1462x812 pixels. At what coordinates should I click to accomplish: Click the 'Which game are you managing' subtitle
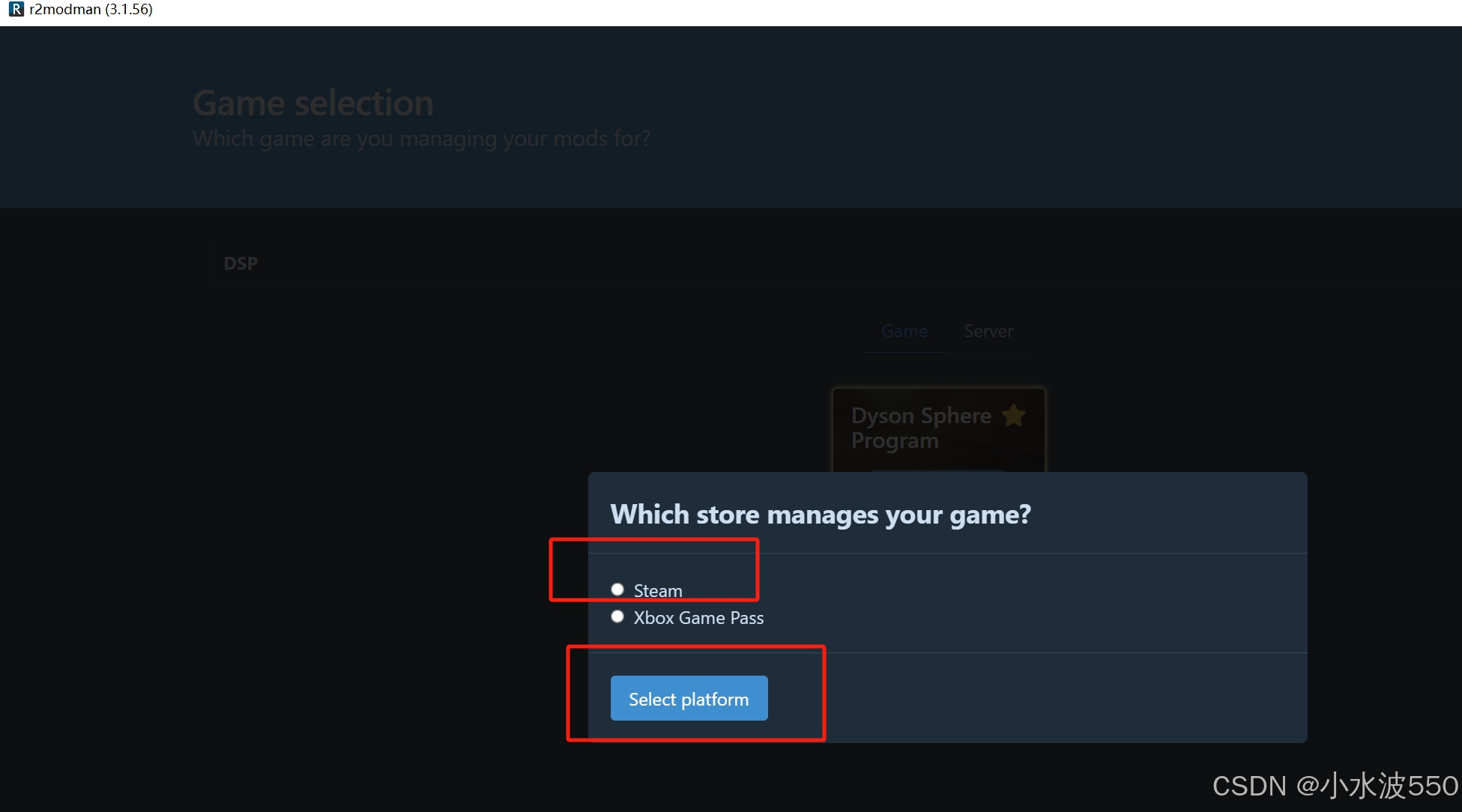coord(421,139)
